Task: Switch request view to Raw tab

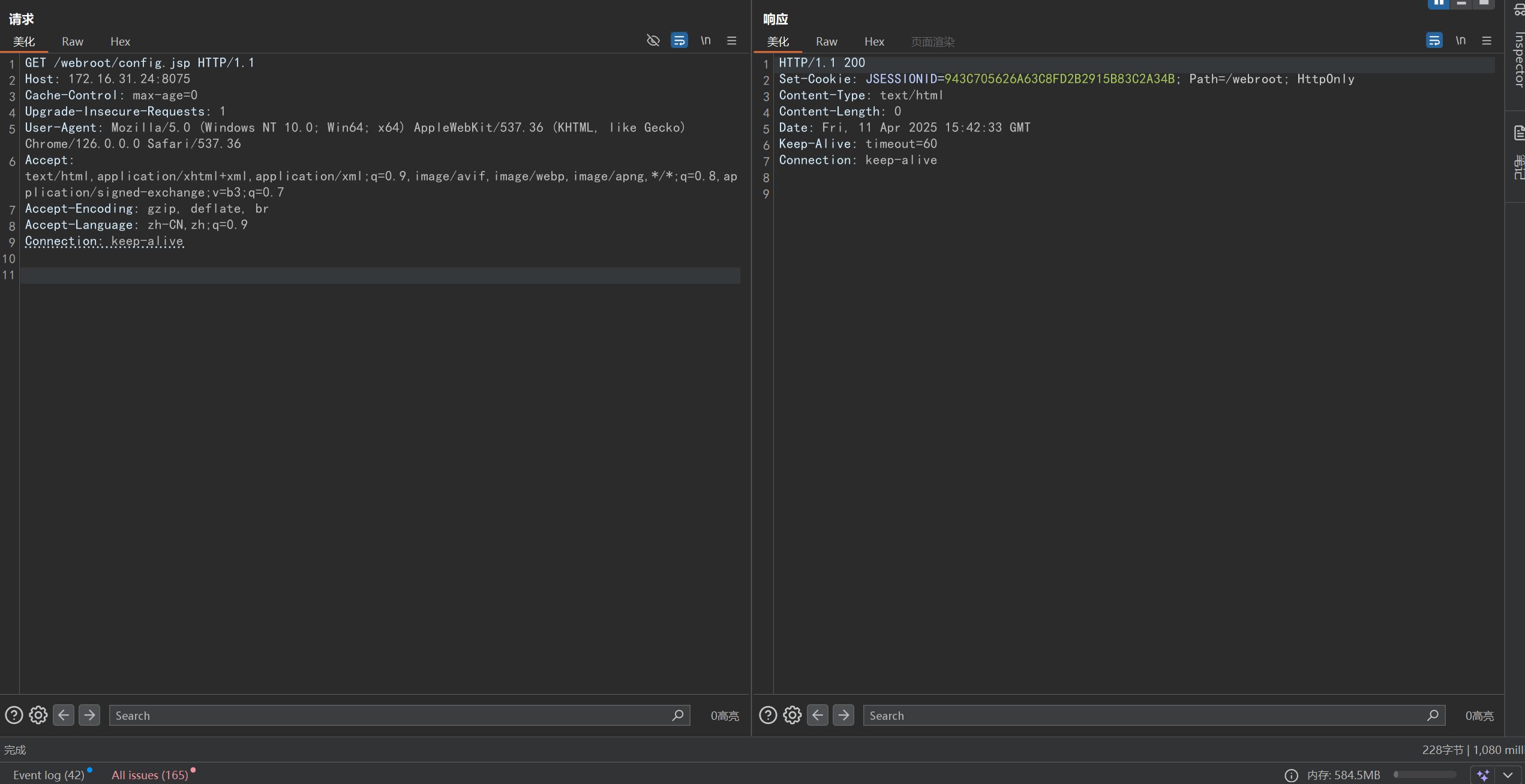Action: [72, 41]
